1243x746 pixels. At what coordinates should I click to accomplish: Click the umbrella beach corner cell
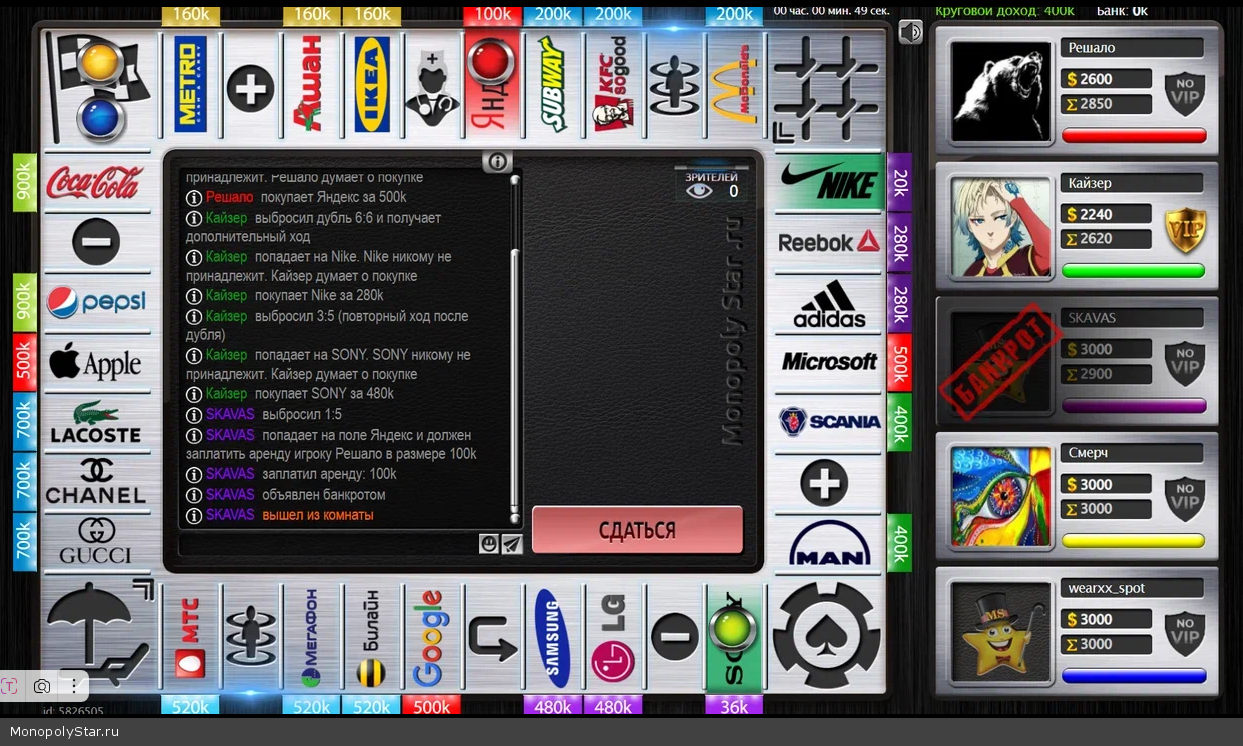pos(100,635)
